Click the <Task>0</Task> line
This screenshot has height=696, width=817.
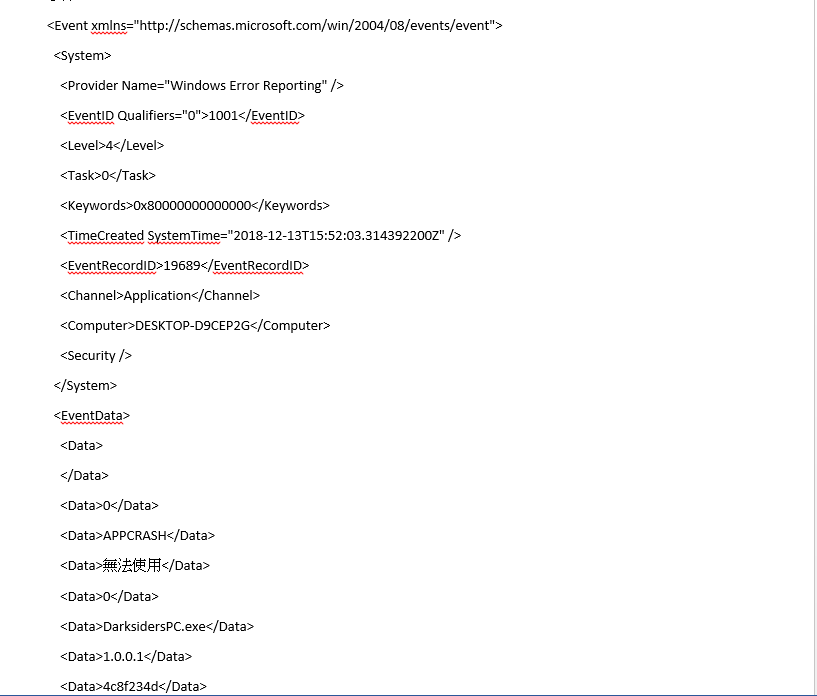108,176
